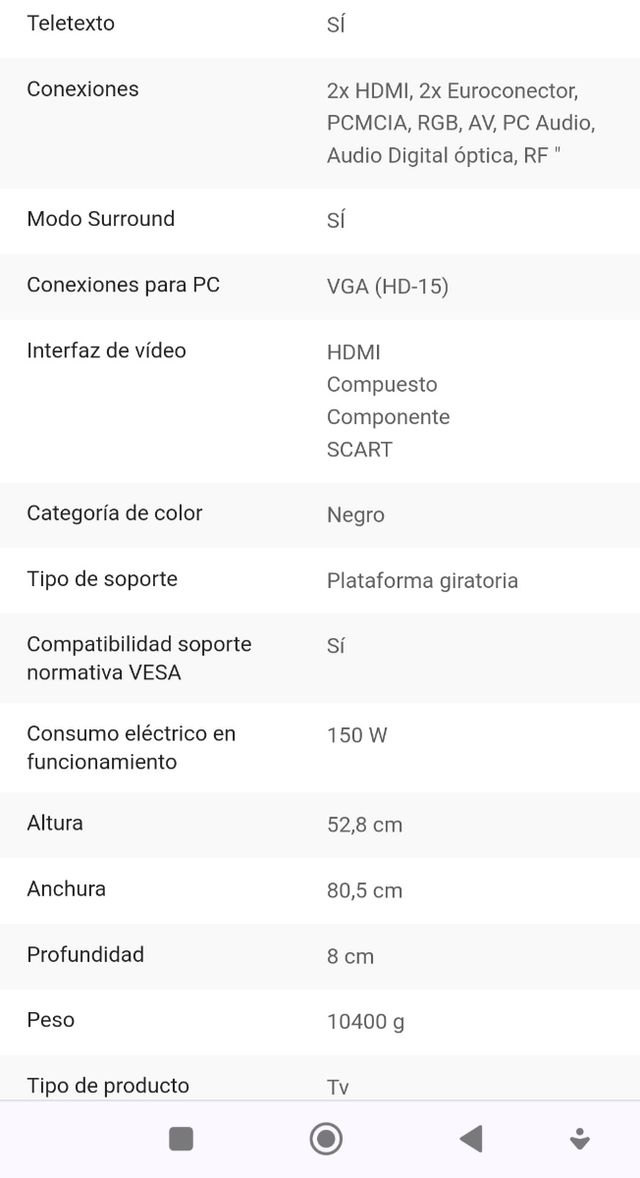Tap the Teletexto specification label
This screenshot has height=1178, width=640.
pyautogui.click(x=71, y=23)
